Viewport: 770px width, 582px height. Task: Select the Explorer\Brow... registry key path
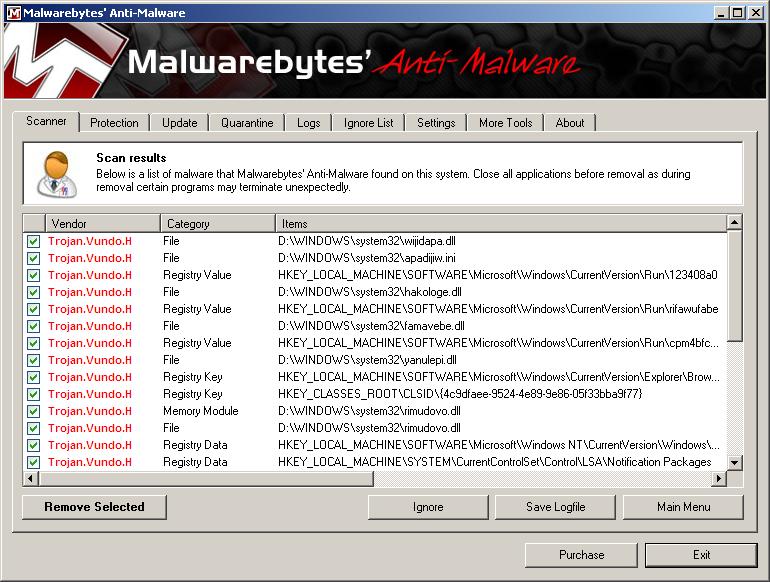499,377
